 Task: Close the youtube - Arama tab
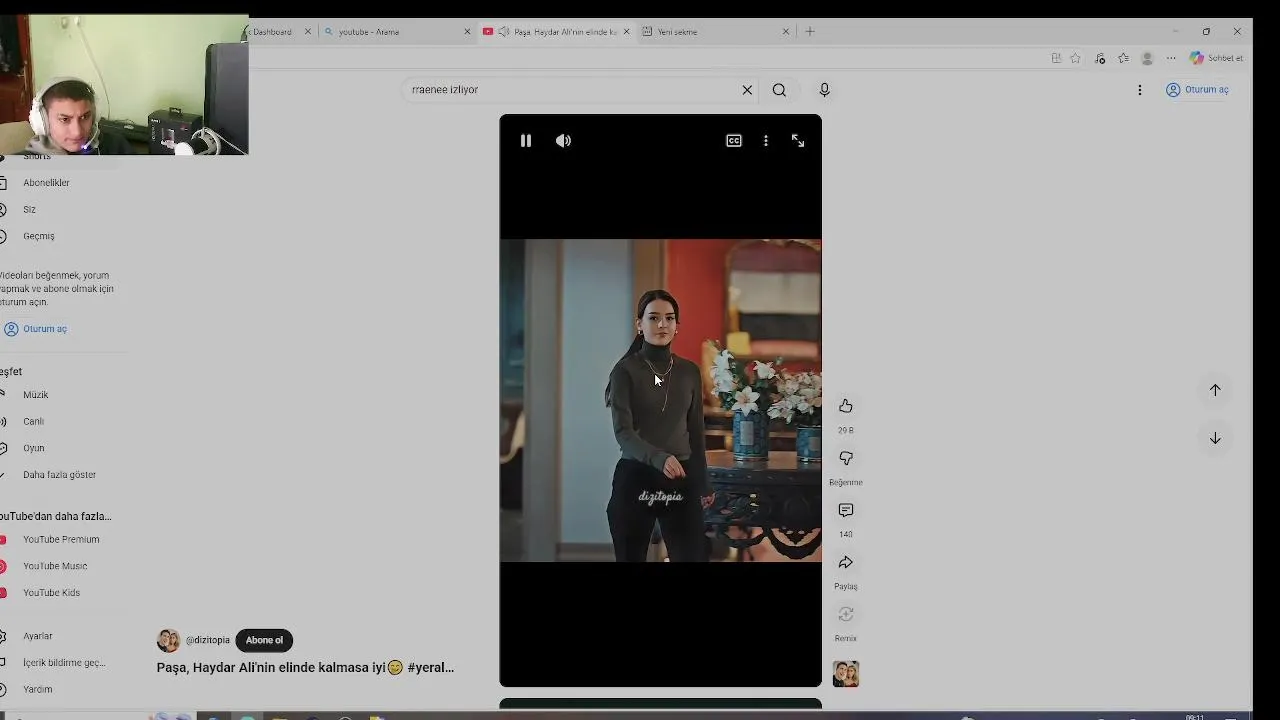(x=467, y=32)
